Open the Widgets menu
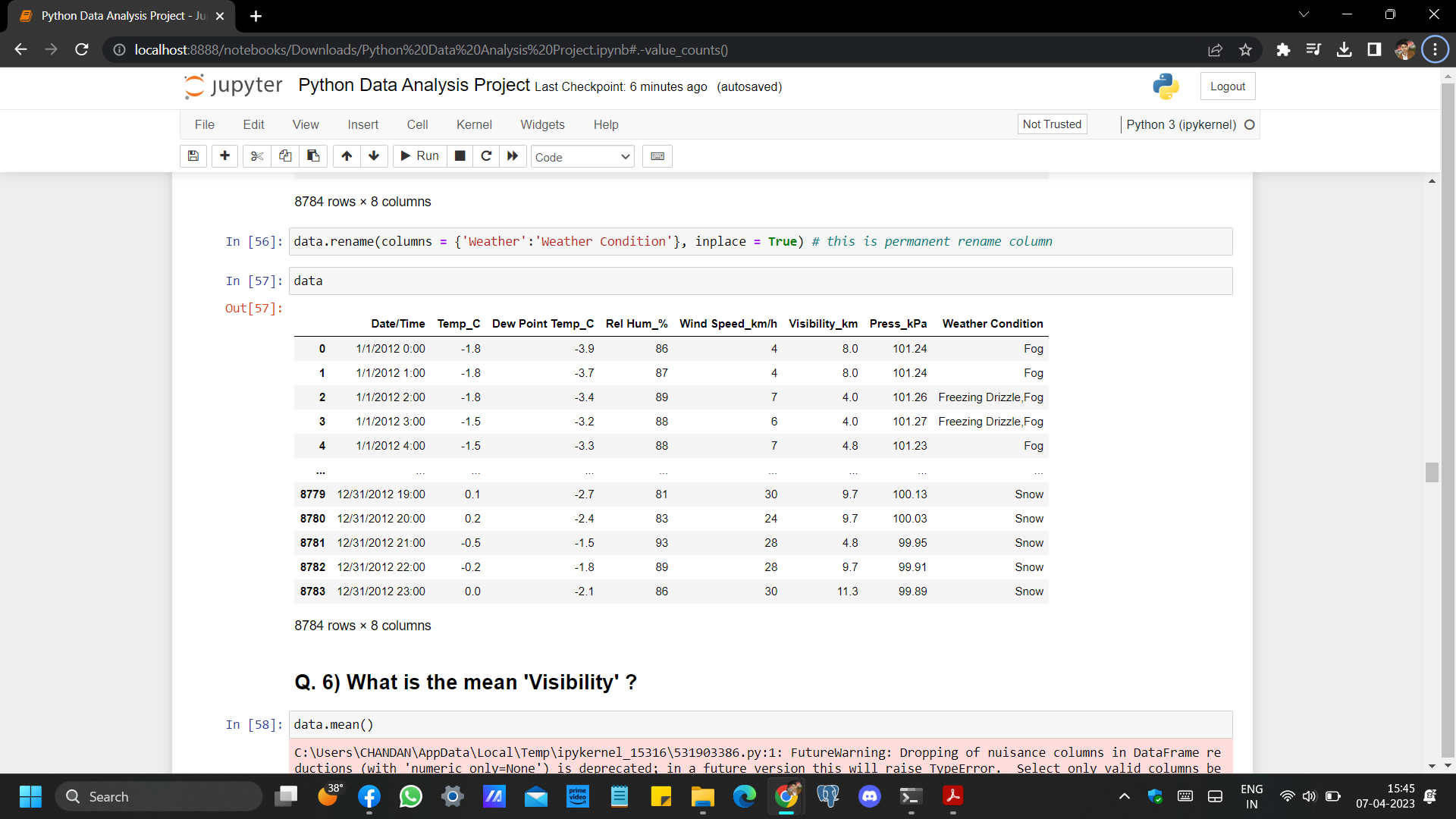1456x819 pixels. coord(542,124)
